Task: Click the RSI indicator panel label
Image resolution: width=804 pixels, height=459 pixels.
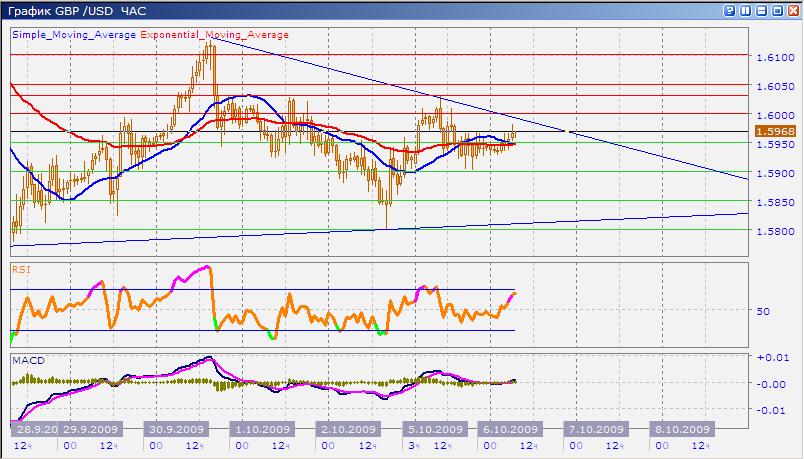Action: point(20,269)
